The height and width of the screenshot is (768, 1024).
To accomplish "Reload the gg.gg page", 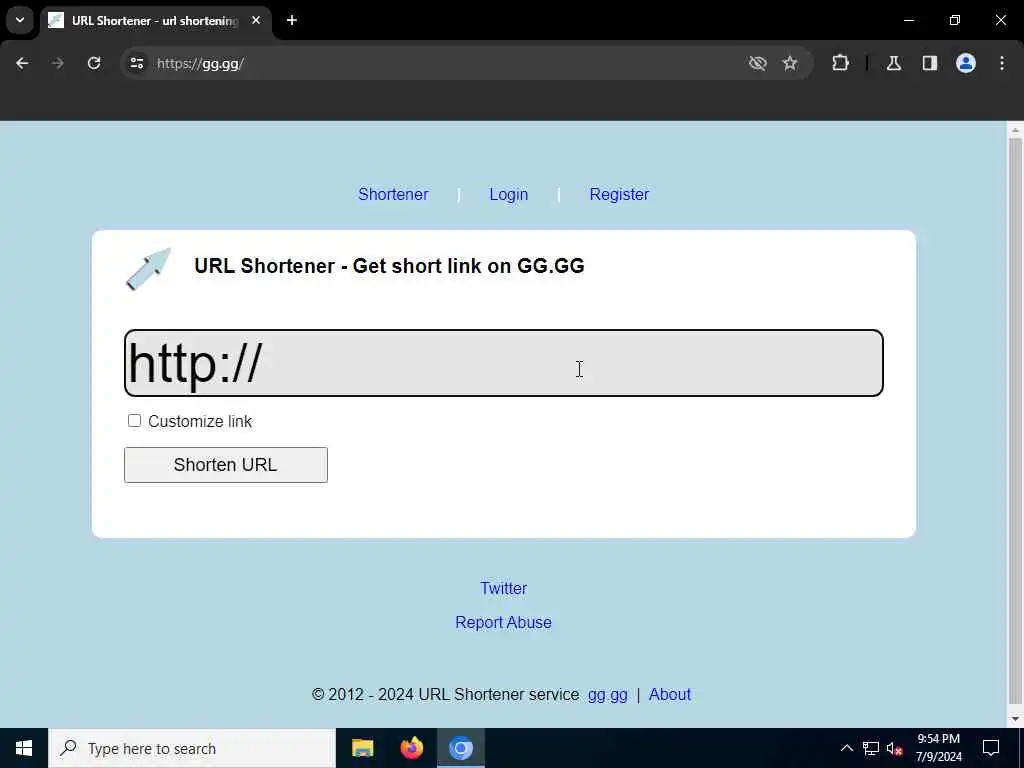I will click(x=94, y=63).
